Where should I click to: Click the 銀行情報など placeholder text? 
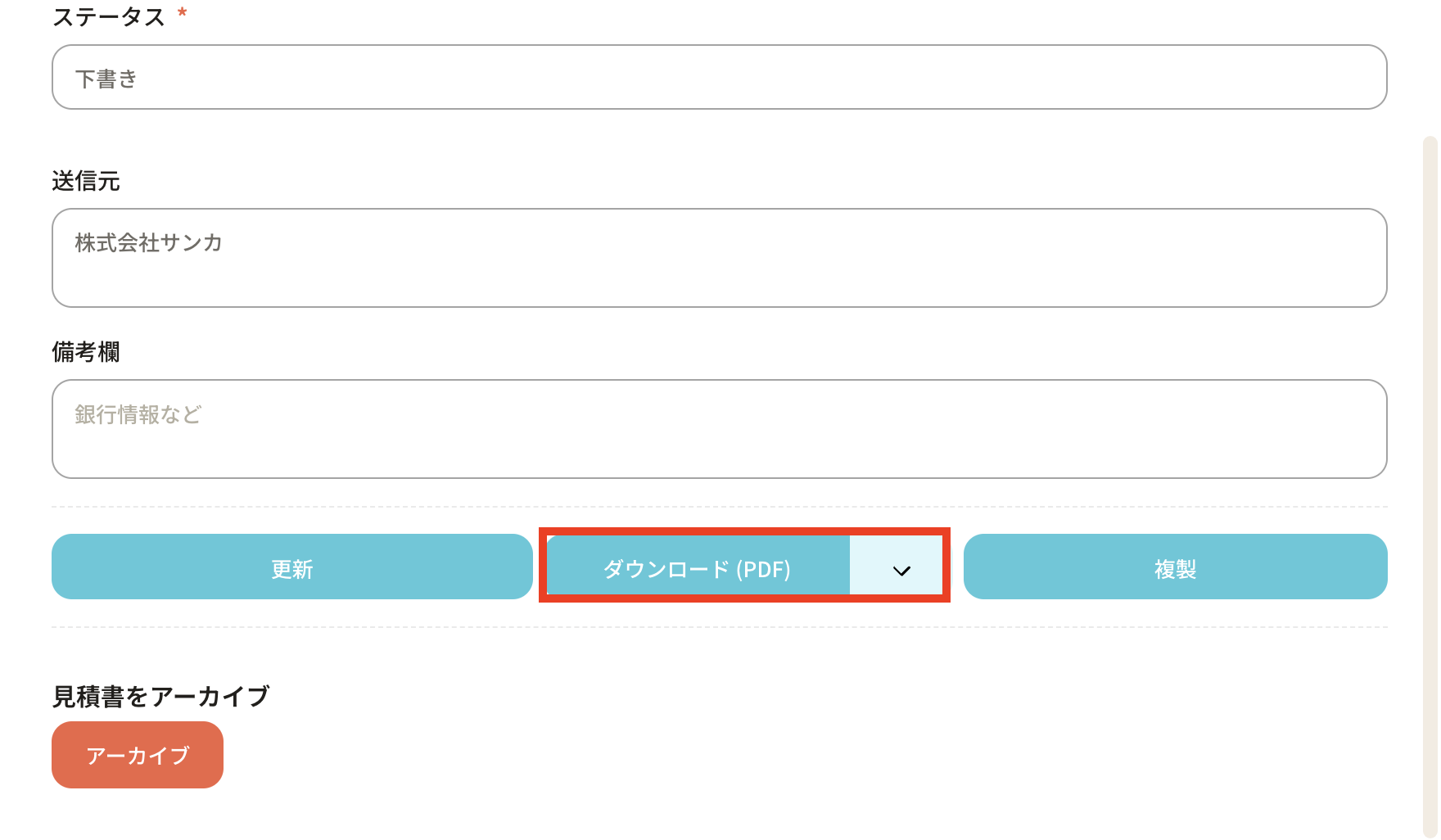[138, 414]
